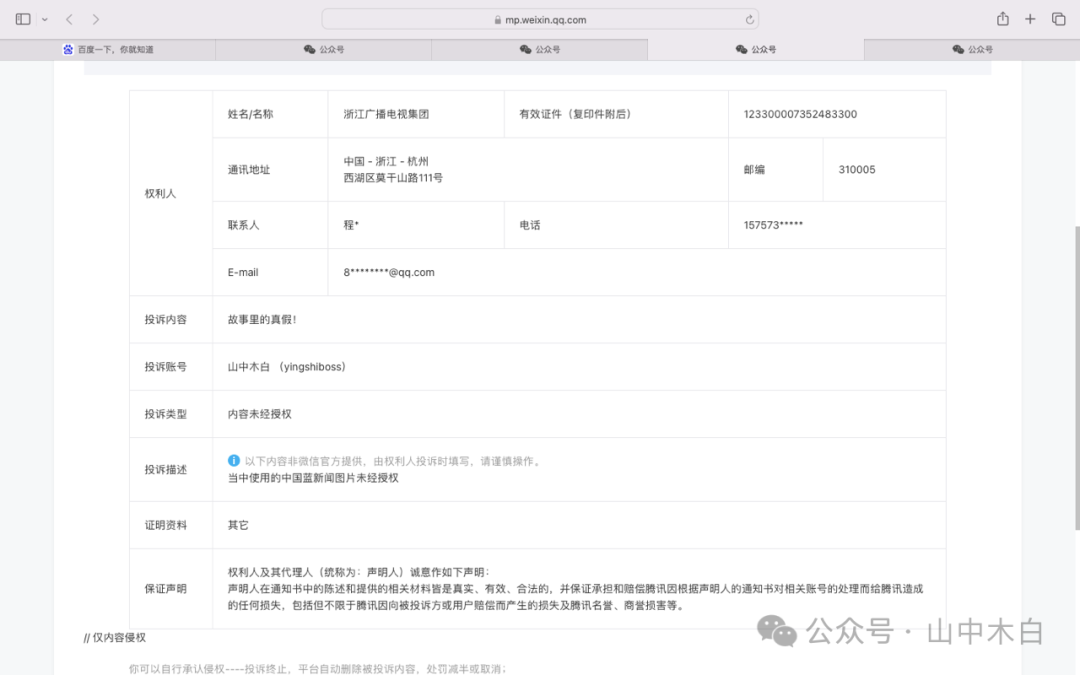Click the text 浙江广播电视集团
Image resolution: width=1080 pixels, height=675 pixels.
(x=386, y=114)
